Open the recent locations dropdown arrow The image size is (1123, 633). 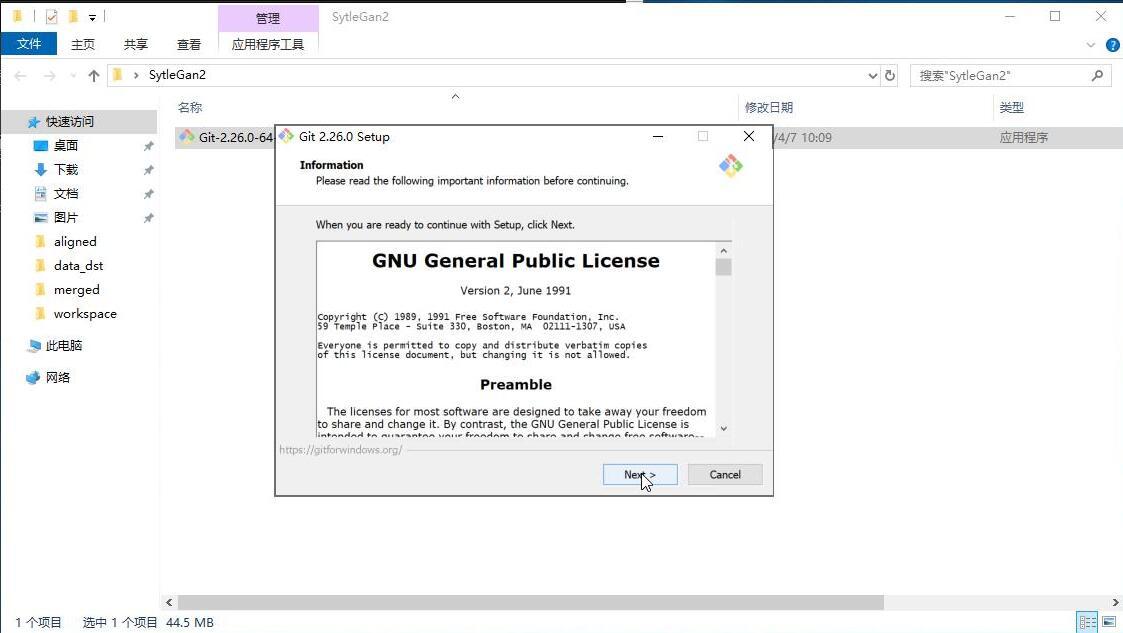[x=73, y=75]
